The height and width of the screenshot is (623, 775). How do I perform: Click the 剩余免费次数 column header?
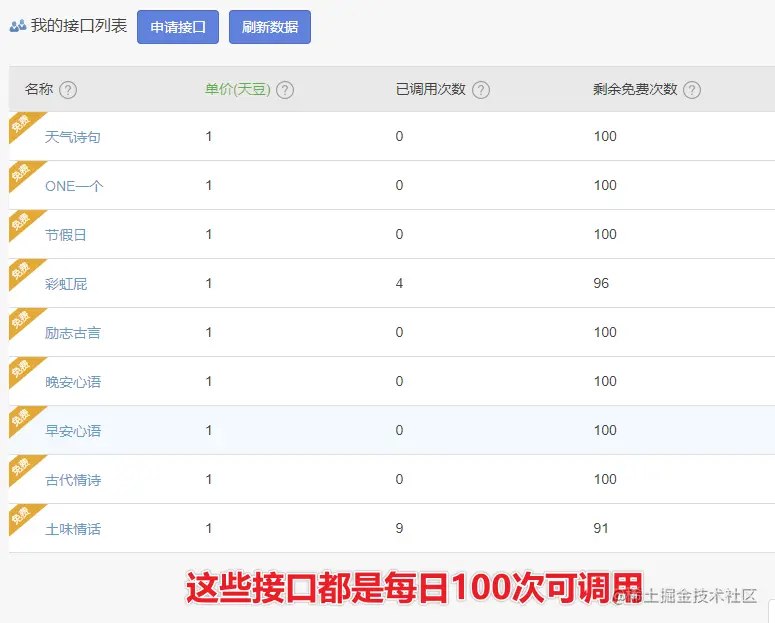[x=635, y=89]
